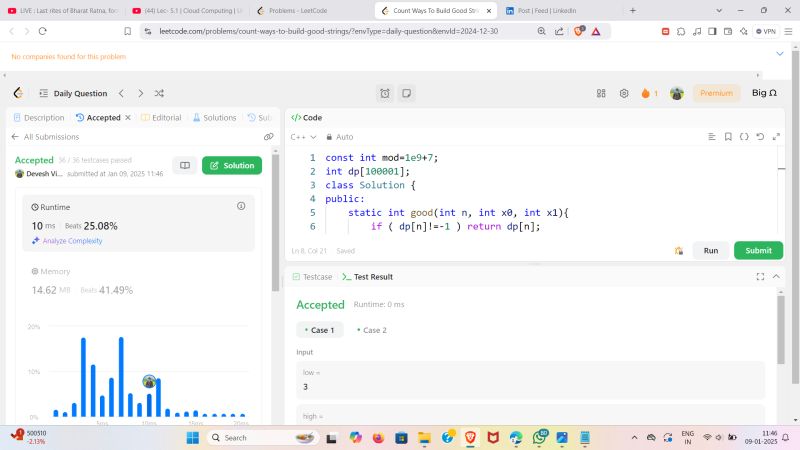
Task: Submit the solution
Action: (758, 251)
